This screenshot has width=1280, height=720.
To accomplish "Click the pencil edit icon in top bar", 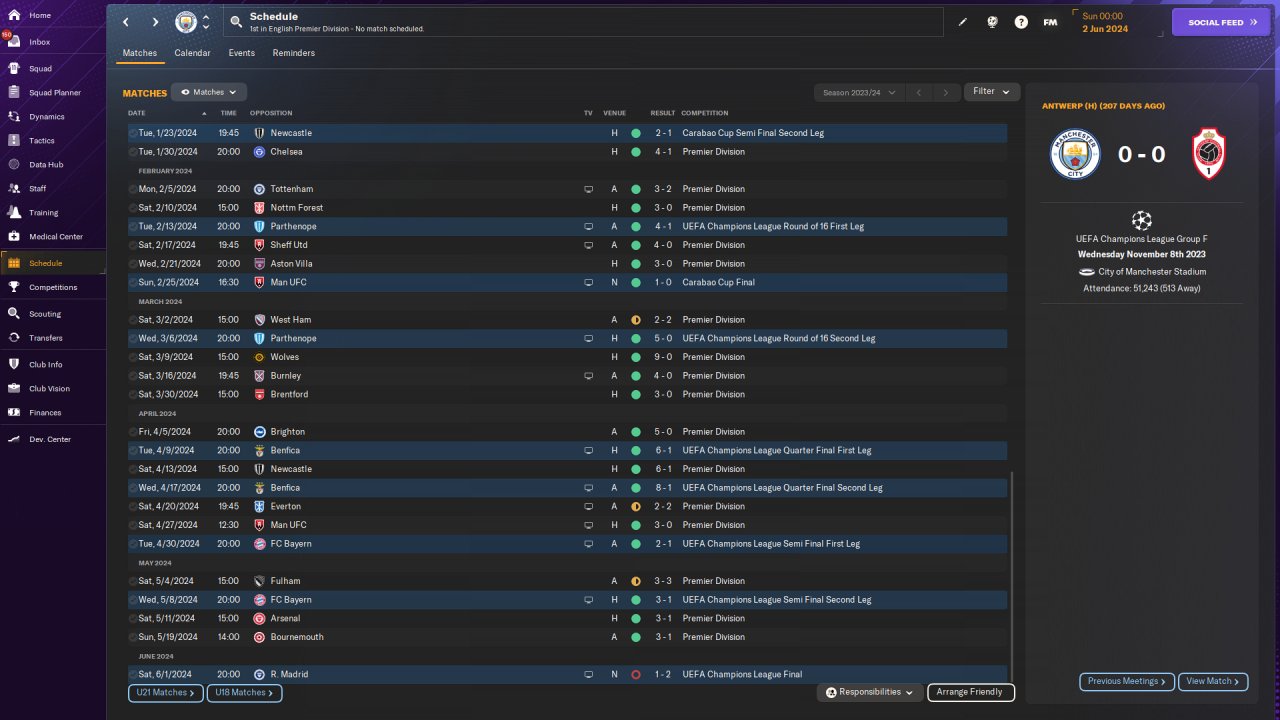I will click(963, 22).
